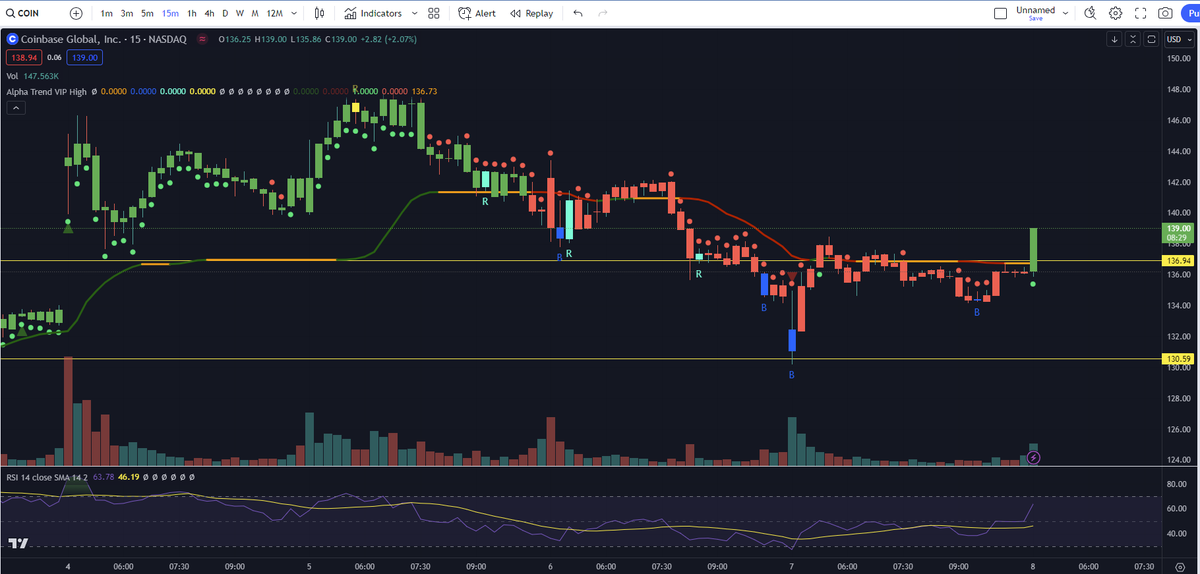The width and height of the screenshot is (1200, 574).
Task: Click the market status icon beside NASDAQ
Action: click(x=204, y=39)
